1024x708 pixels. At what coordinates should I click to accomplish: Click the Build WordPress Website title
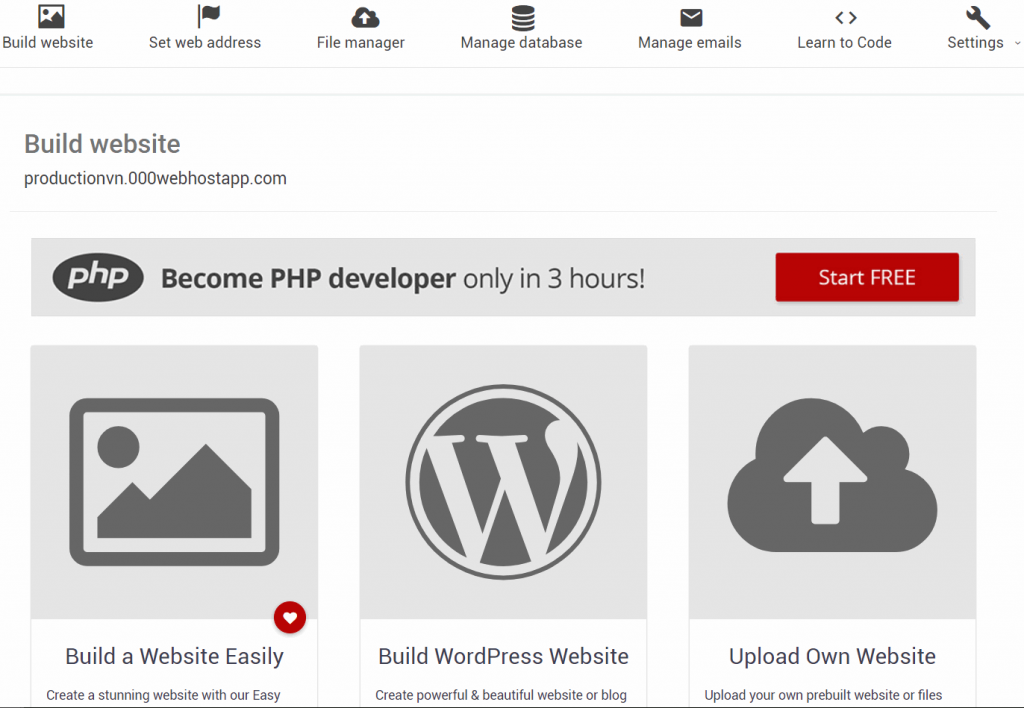(503, 656)
